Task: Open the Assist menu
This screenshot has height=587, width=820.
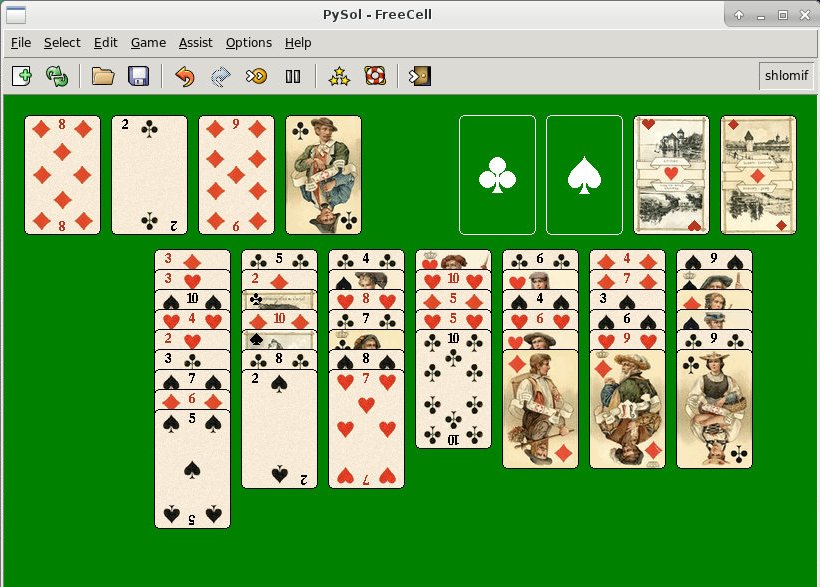Action: (196, 42)
